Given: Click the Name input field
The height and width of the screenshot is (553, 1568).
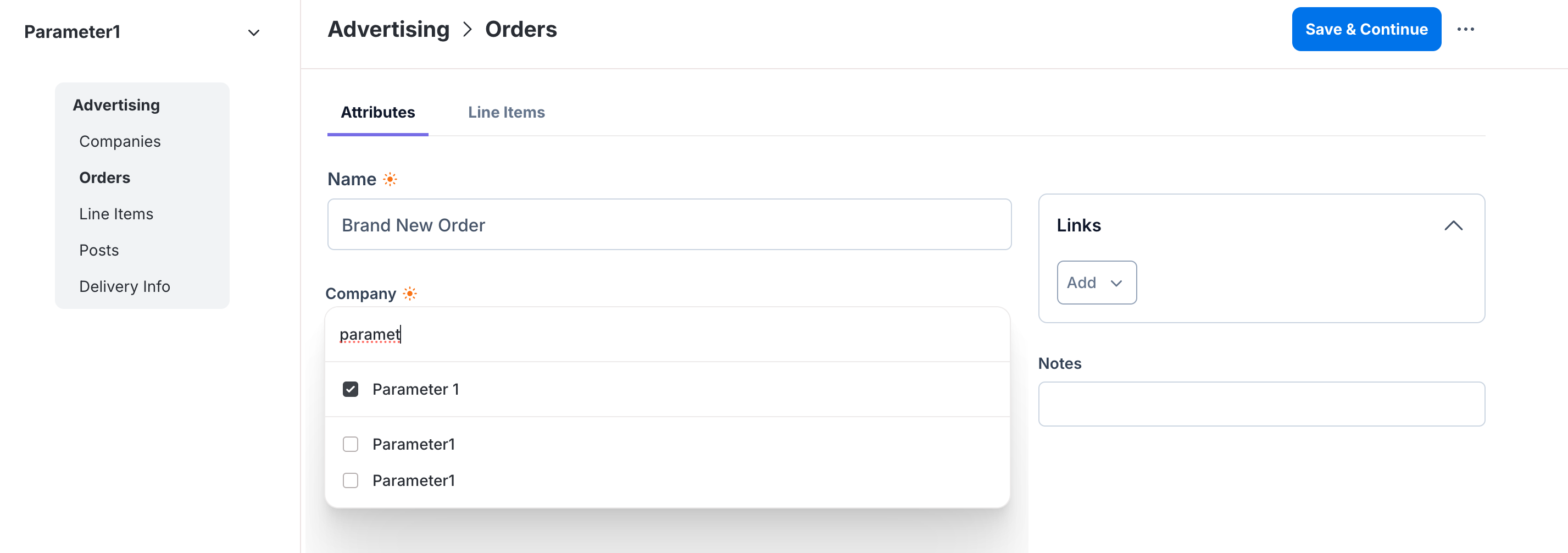Looking at the screenshot, I should click(669, 225).
